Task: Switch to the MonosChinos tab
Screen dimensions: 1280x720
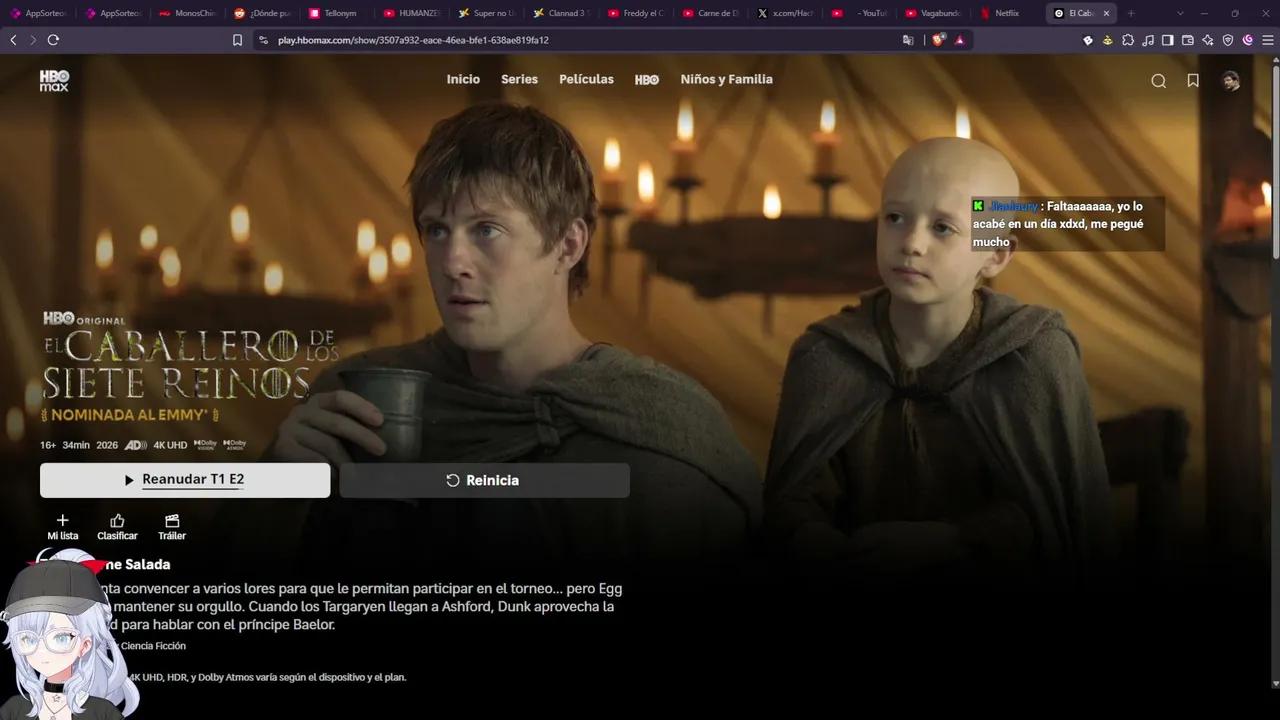Action: pyautogui.click(x=188, y=13)
